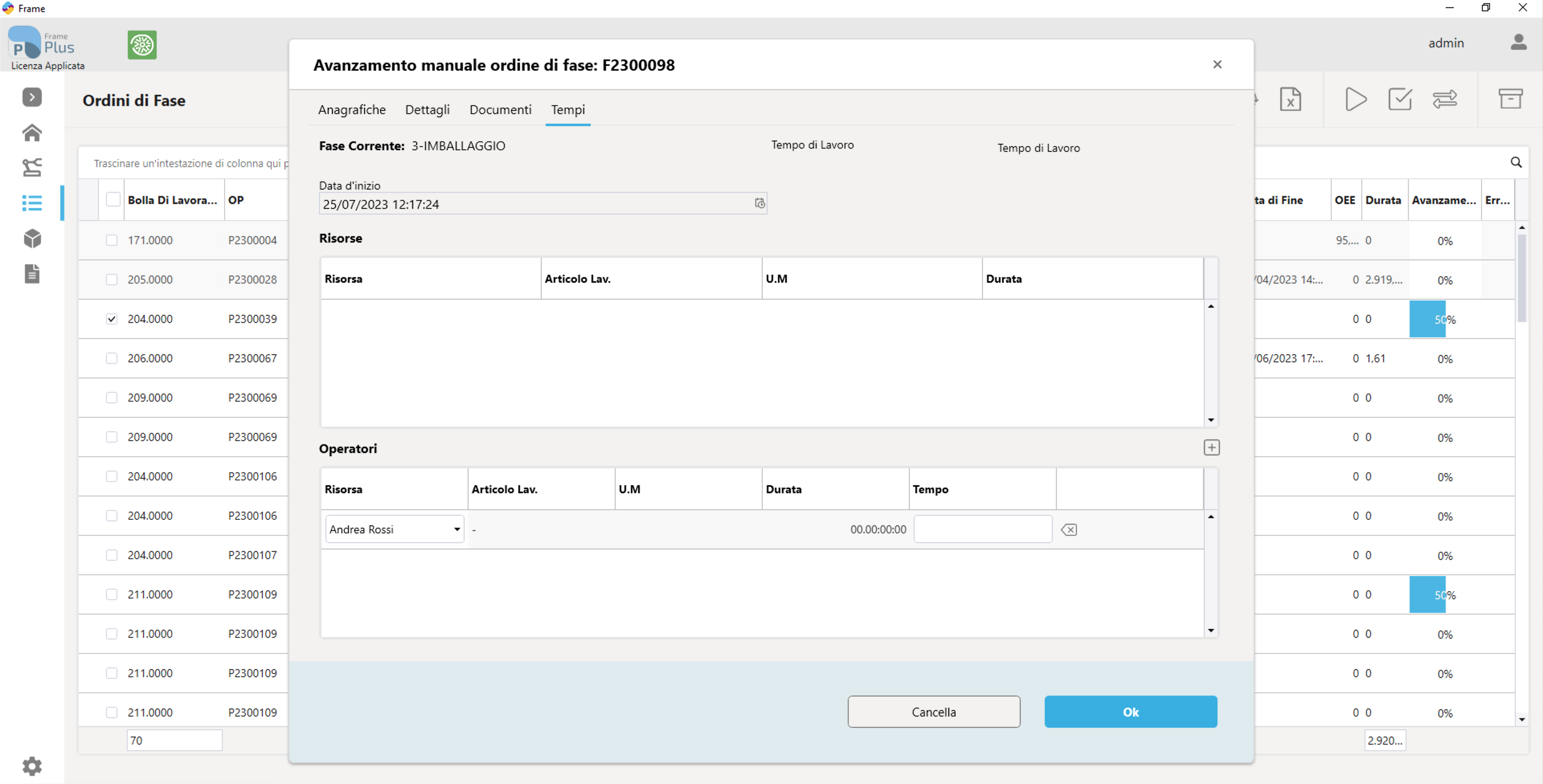Click the Data d'inizio date field
Viewport: 1543px width, 784px height.
point(542,204)
